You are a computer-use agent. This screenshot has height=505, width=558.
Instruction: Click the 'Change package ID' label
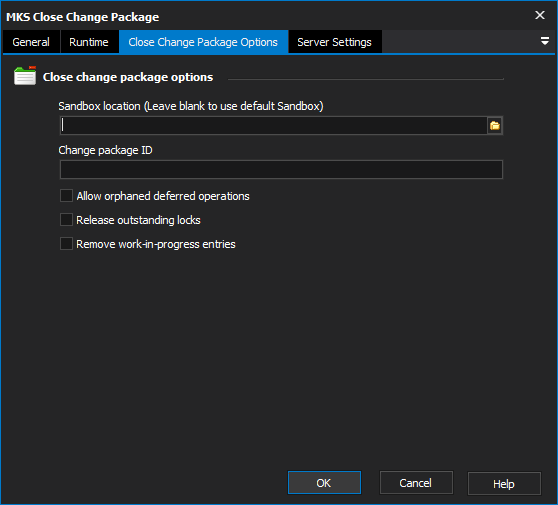[105, 150]
